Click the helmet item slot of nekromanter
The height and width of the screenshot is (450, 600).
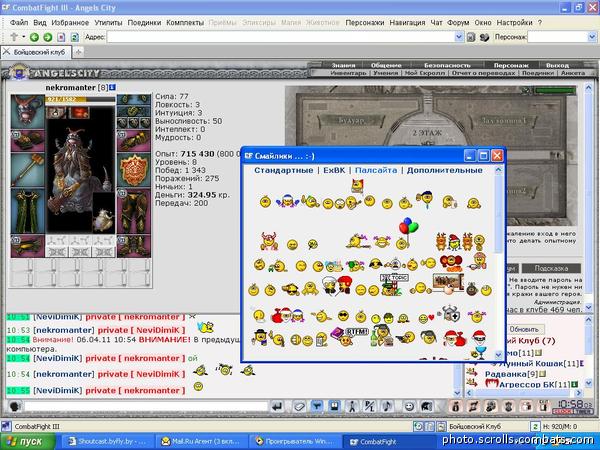(28, 111)
